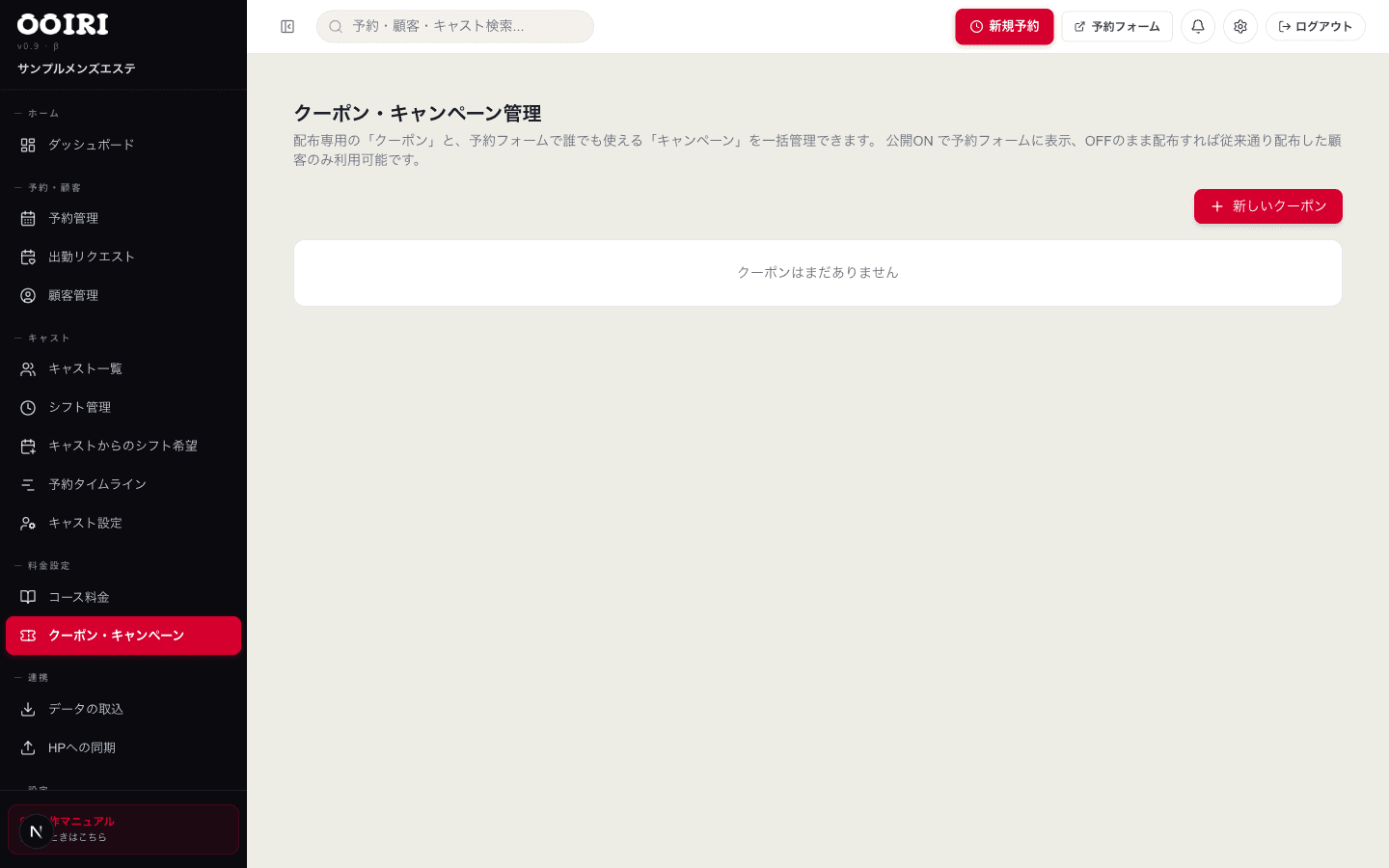This screenshot has width=1389, height=868.
Task: Click the download icon for データの取込
Action: [28, 709]
